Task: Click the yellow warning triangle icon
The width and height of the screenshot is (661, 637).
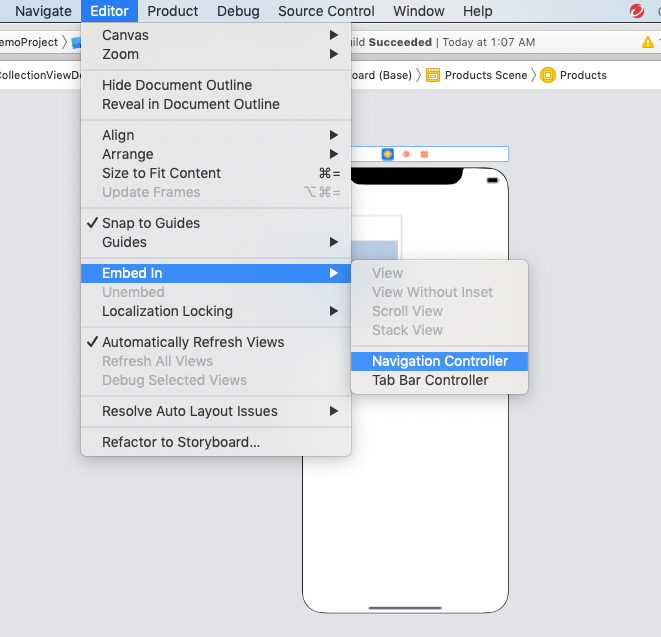Action: [x=648, y=42]
